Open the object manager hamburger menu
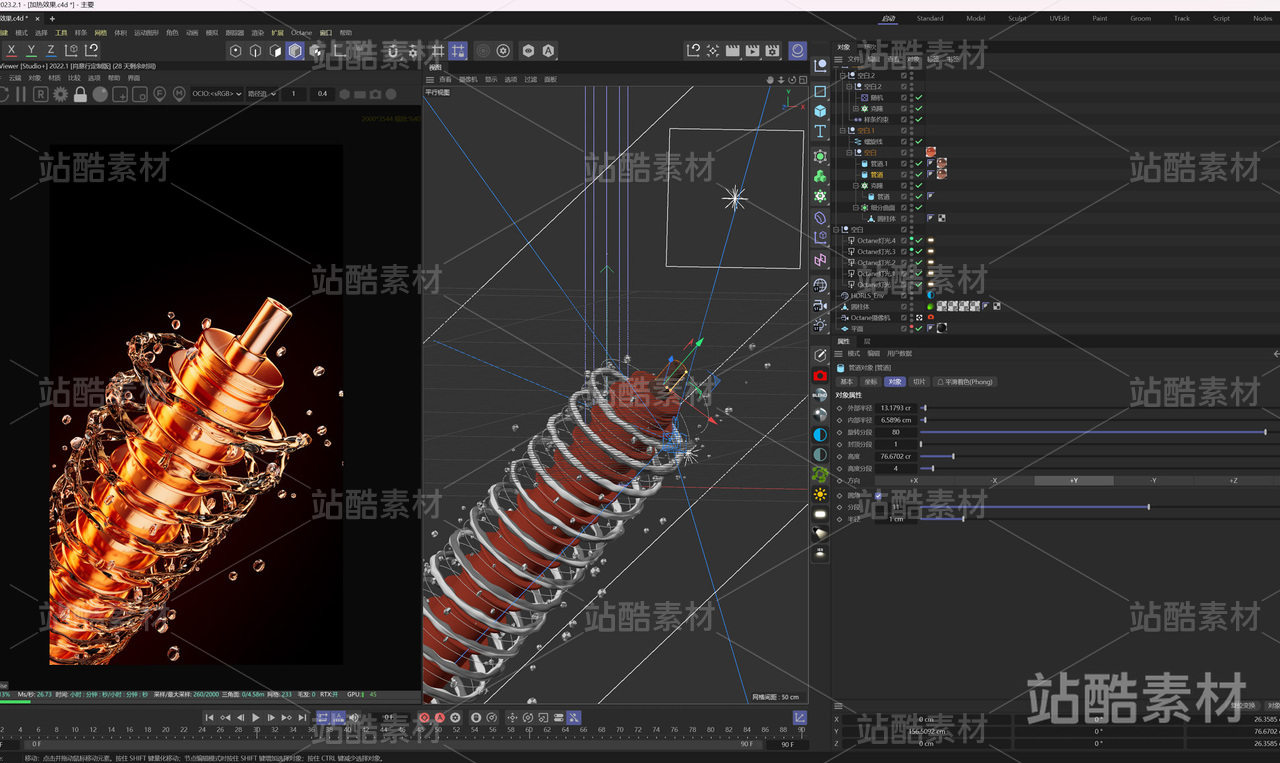The height and width of the screenshot is (763, 1280). click(x=839, y=58)
